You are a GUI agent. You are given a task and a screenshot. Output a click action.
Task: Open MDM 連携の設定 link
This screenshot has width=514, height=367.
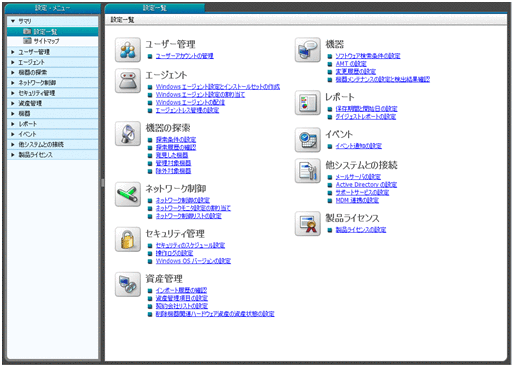pyautogui.click(x=357, y=200)
